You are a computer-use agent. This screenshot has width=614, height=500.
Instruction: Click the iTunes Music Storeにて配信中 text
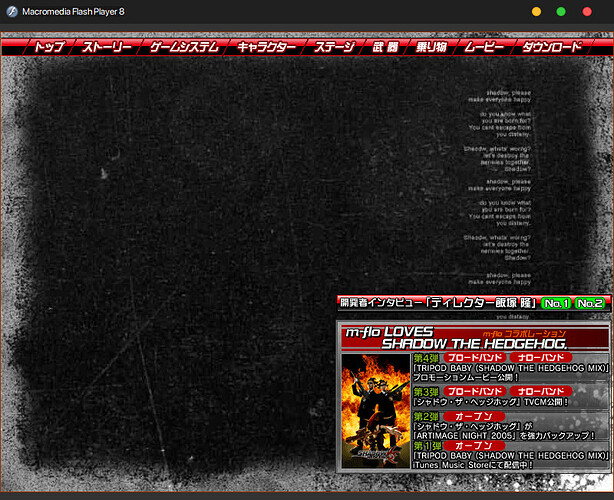473,465
